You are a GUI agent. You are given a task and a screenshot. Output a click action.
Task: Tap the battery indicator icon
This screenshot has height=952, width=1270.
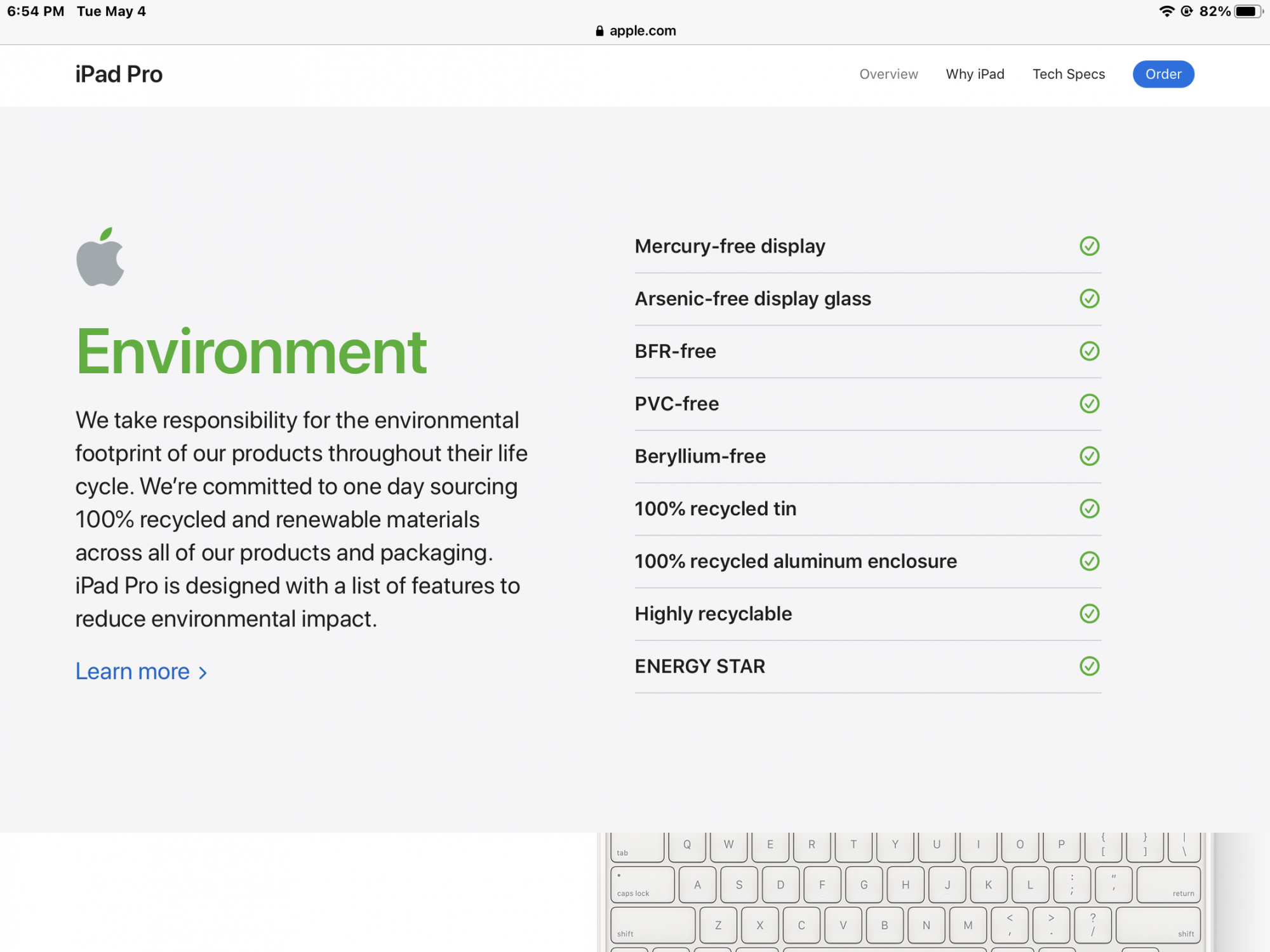[1248, 11]
